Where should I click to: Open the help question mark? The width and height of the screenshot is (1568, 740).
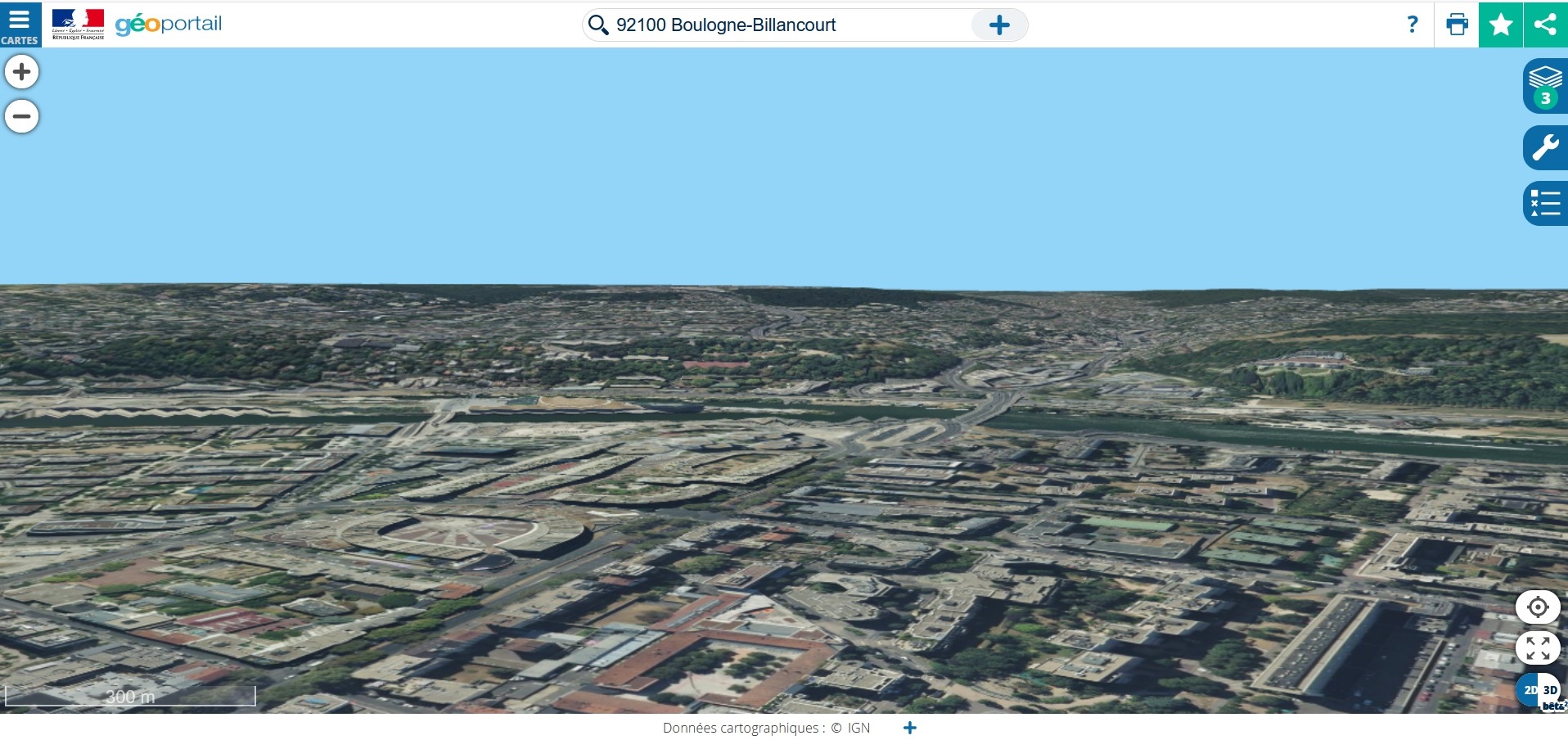tap(1413, 25)
